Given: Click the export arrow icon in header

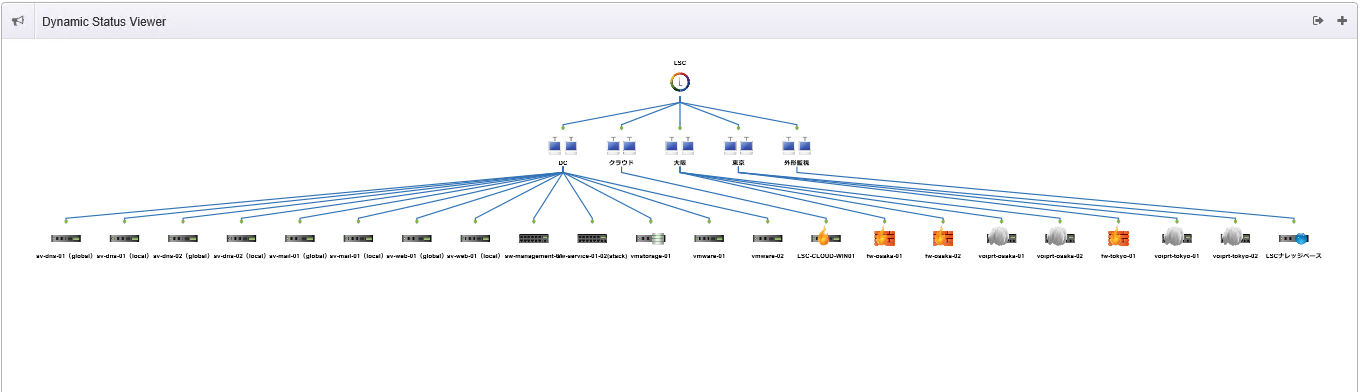Looking at the screenshot, I should tap(1318, 21).
